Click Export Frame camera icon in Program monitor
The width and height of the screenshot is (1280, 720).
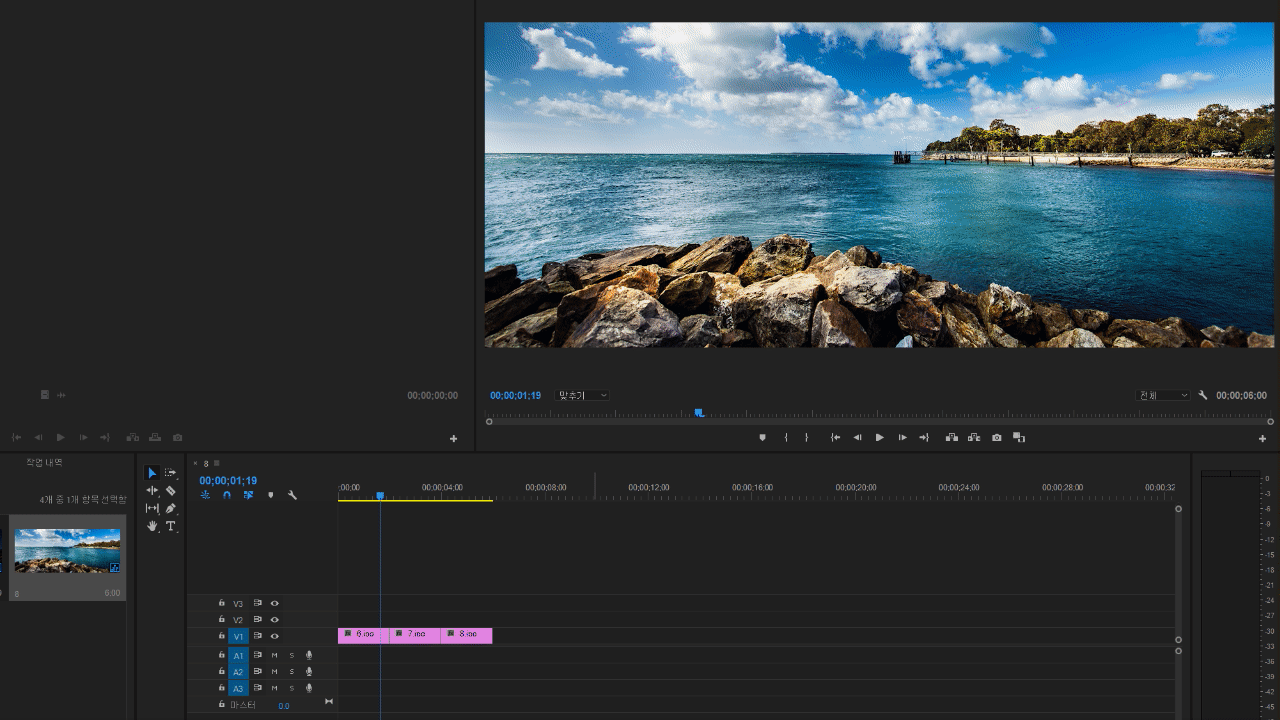click(997, 438)
